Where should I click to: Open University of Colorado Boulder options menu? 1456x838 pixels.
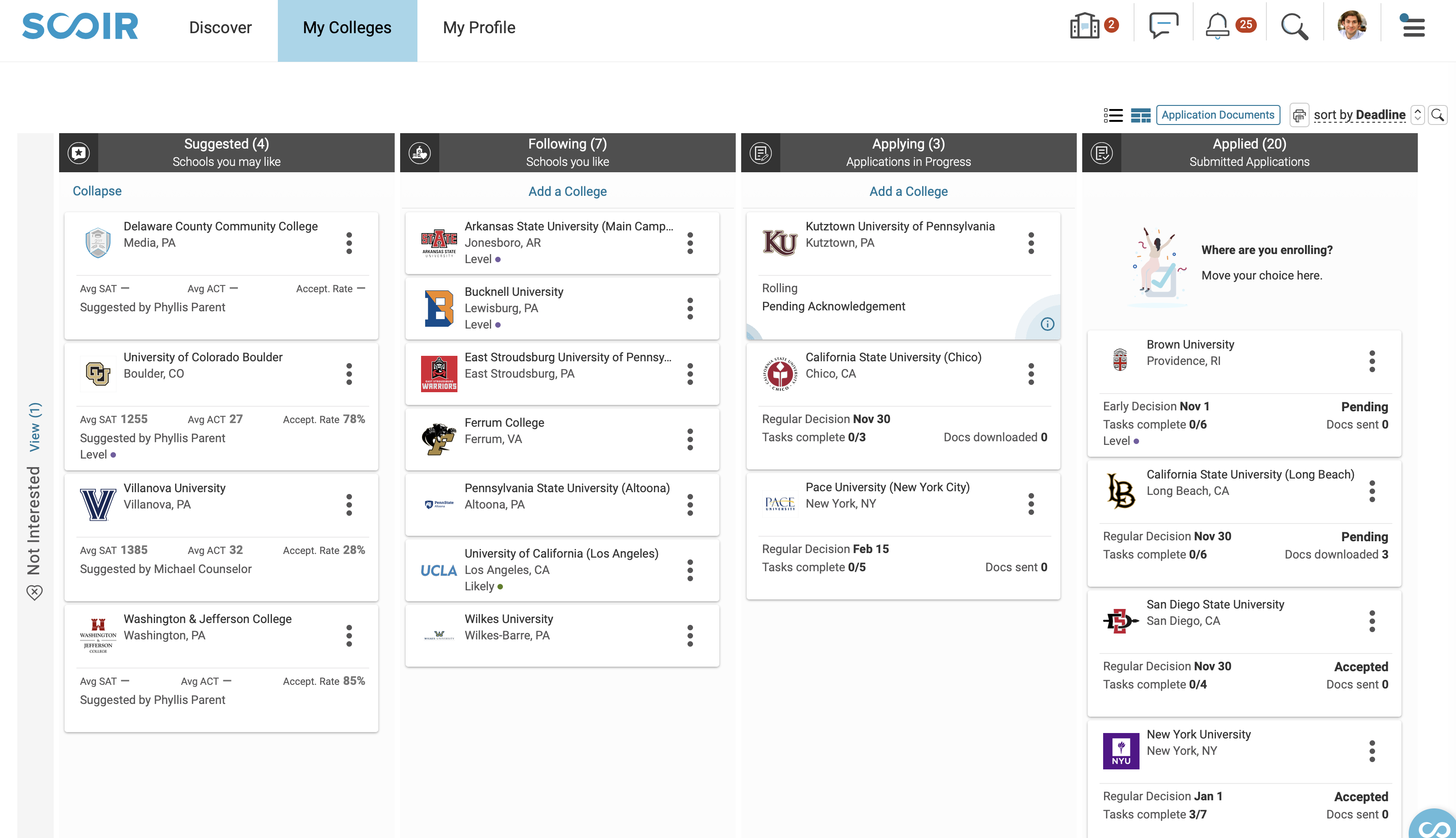coord(349,374)
